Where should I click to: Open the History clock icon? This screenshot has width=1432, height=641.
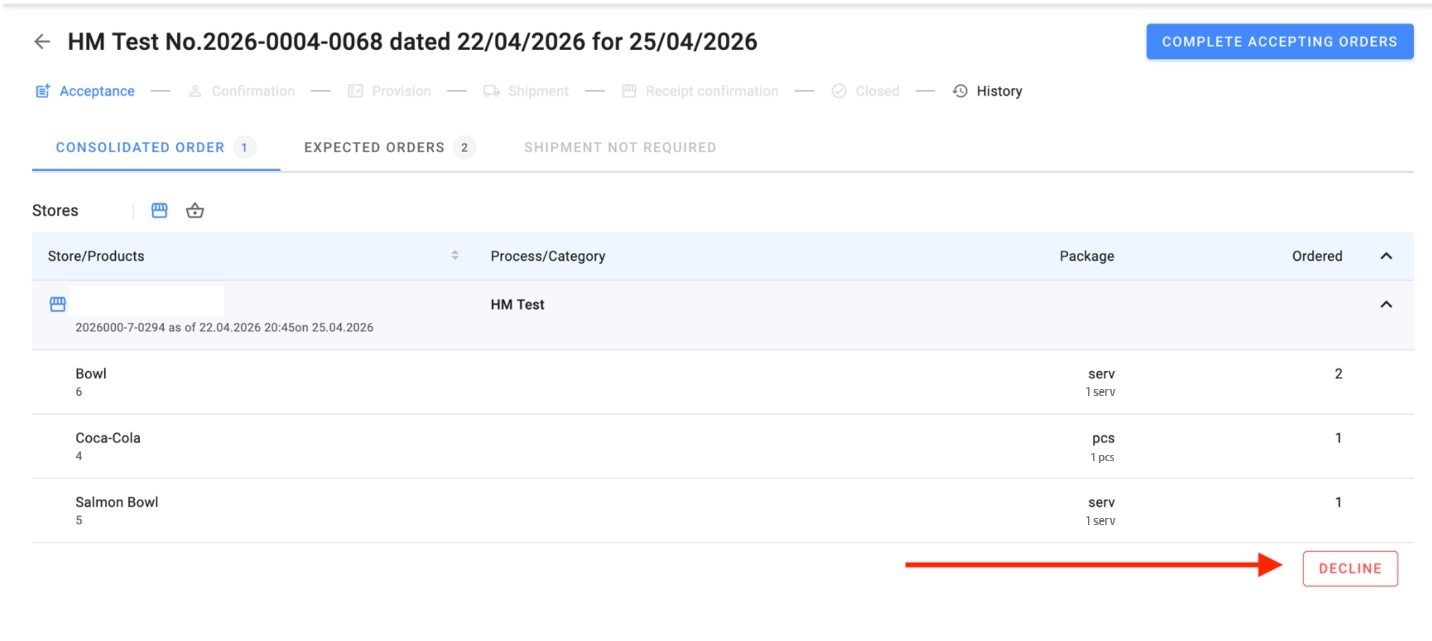coord(960,91)
